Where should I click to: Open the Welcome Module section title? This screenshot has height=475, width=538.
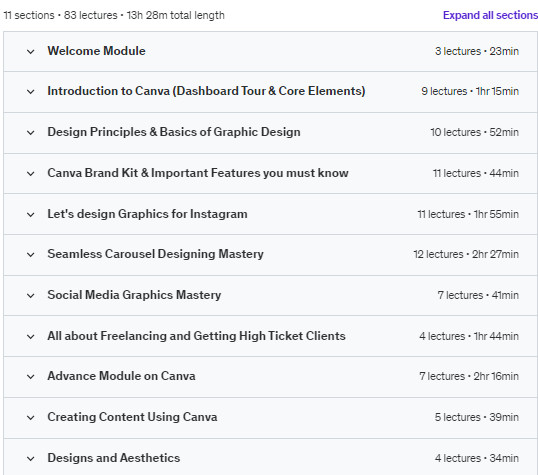96,51
